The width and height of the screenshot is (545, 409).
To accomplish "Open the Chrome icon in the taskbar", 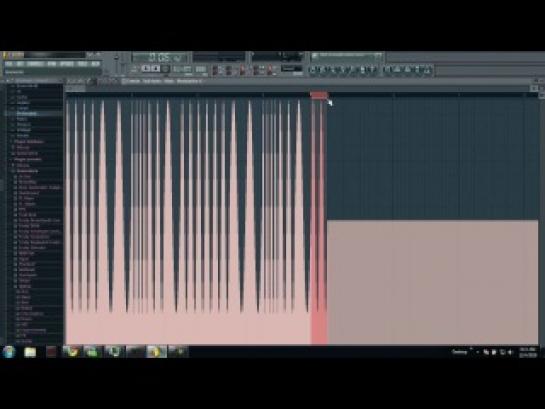I will click(72, 352).
